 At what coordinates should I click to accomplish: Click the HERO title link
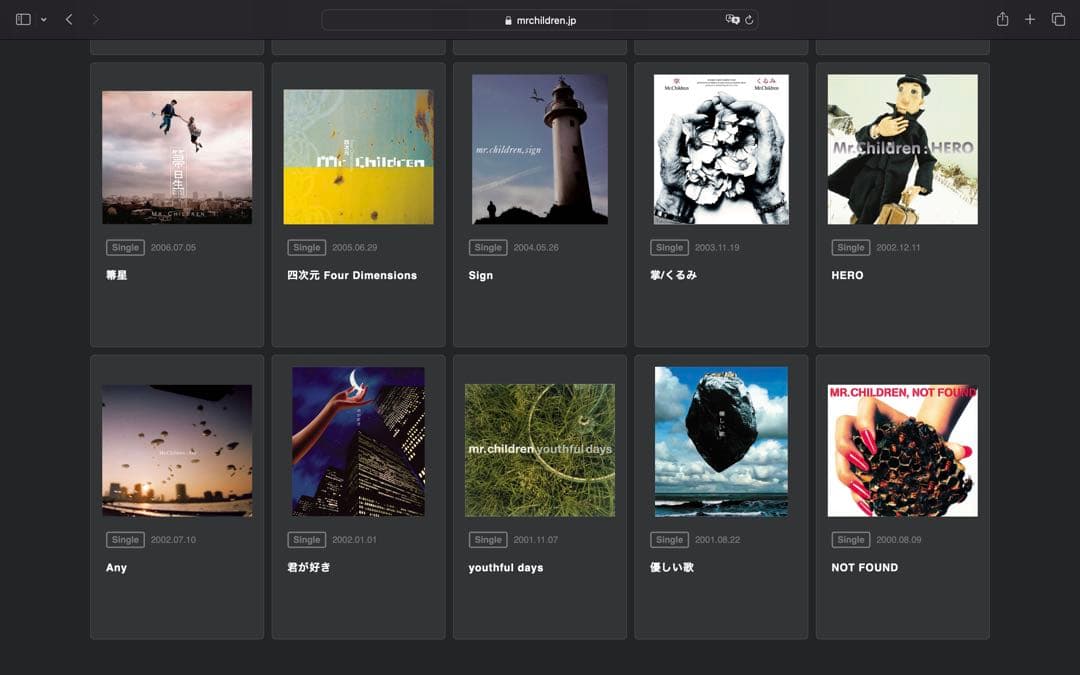coord(847,275)
